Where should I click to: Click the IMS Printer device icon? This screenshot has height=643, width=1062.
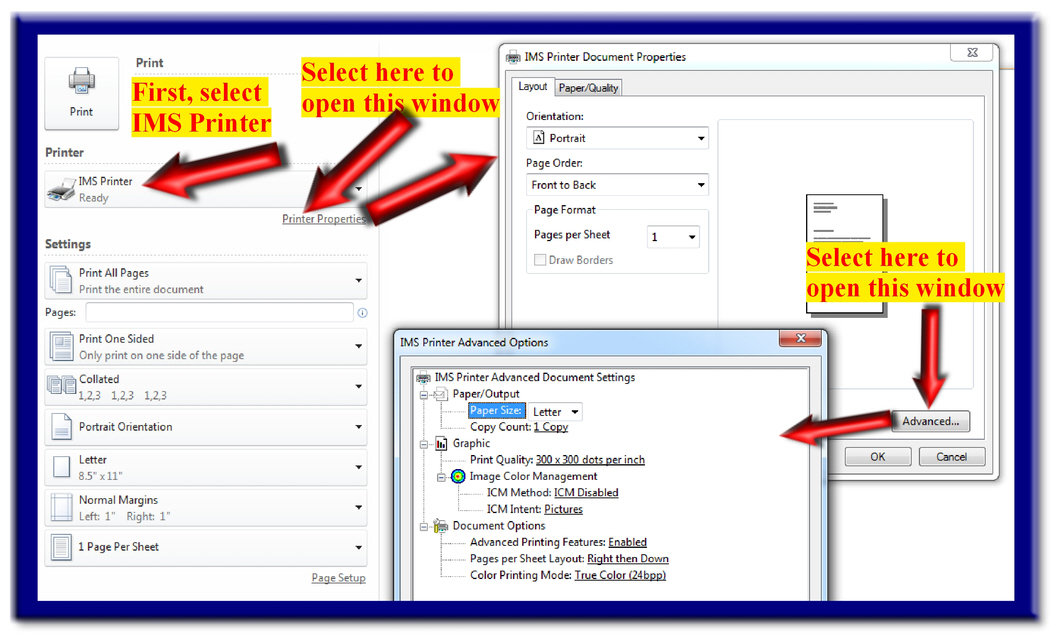(x=61, y=189)
